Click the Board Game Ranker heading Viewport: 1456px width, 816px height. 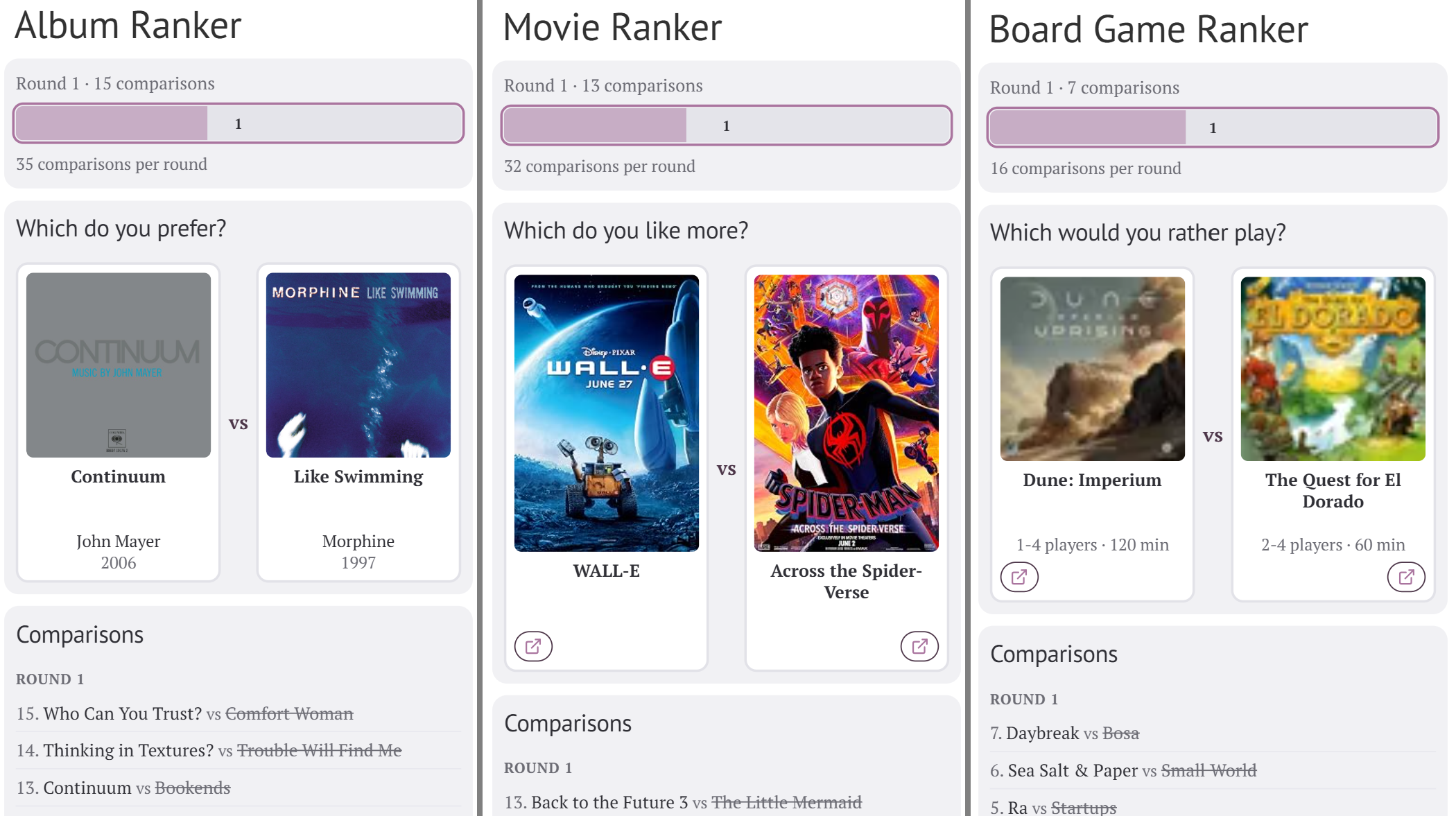click(1149, 30)
